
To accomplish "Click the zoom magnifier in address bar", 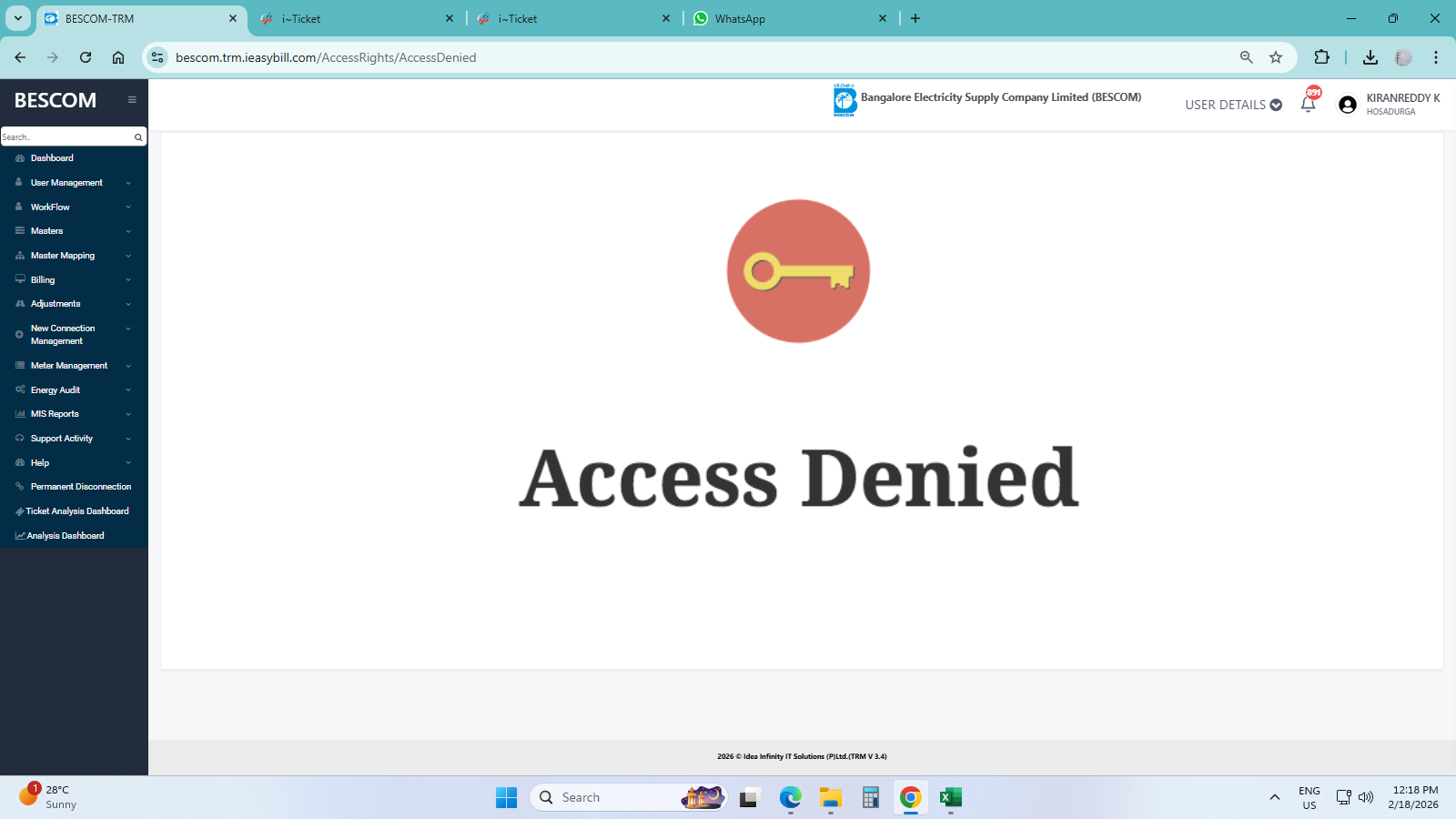I will point(1247,57).
